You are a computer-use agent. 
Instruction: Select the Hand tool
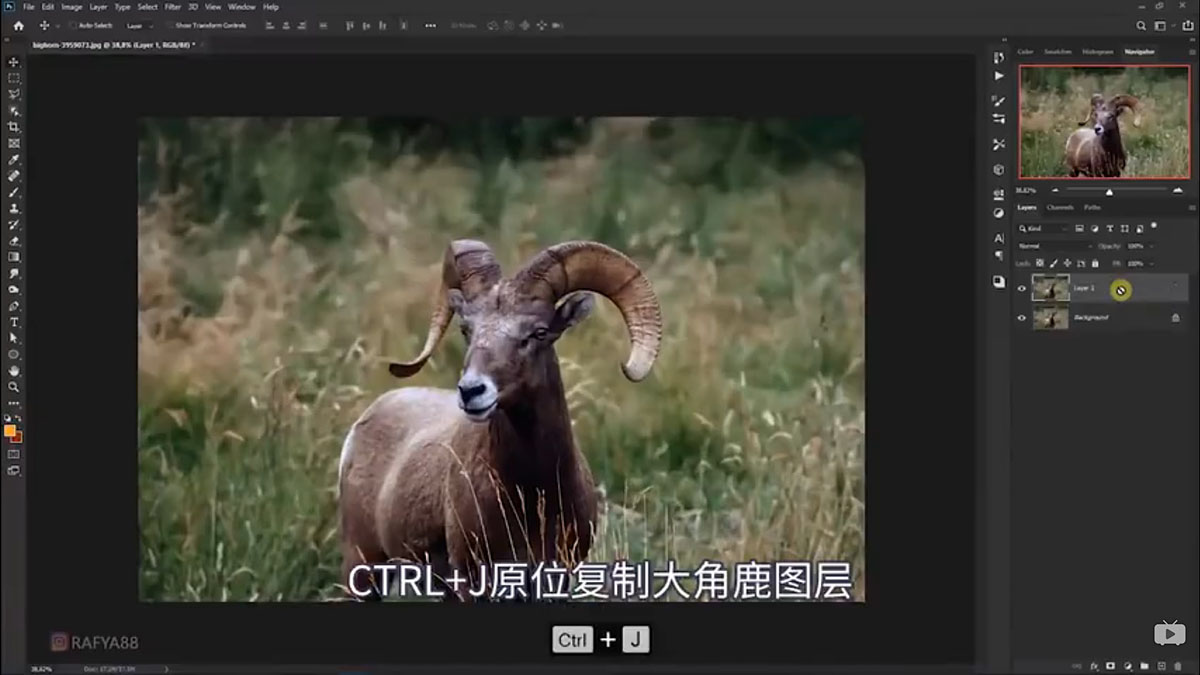13,370
